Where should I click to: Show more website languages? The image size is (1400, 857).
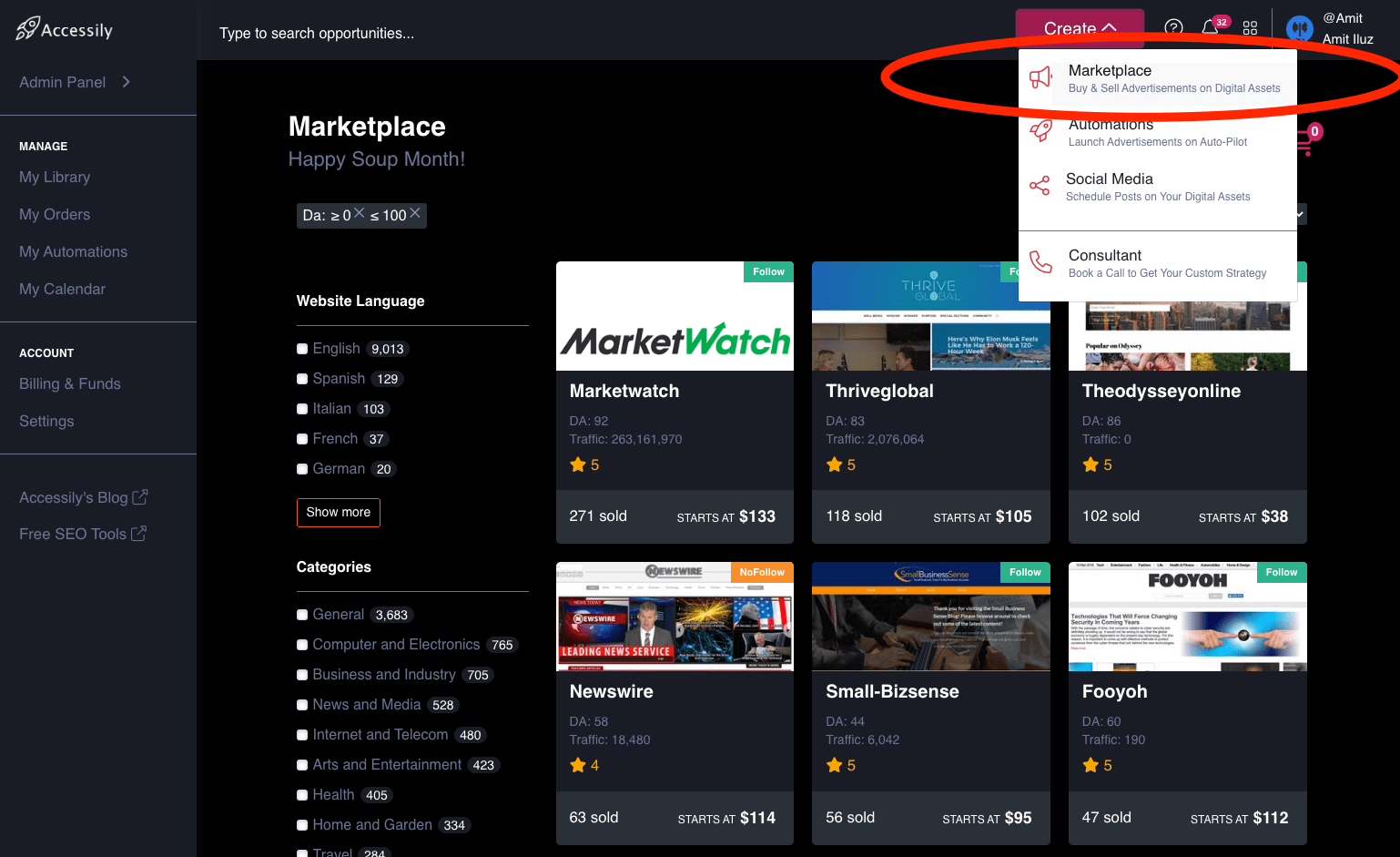click(x=338, y=513)
